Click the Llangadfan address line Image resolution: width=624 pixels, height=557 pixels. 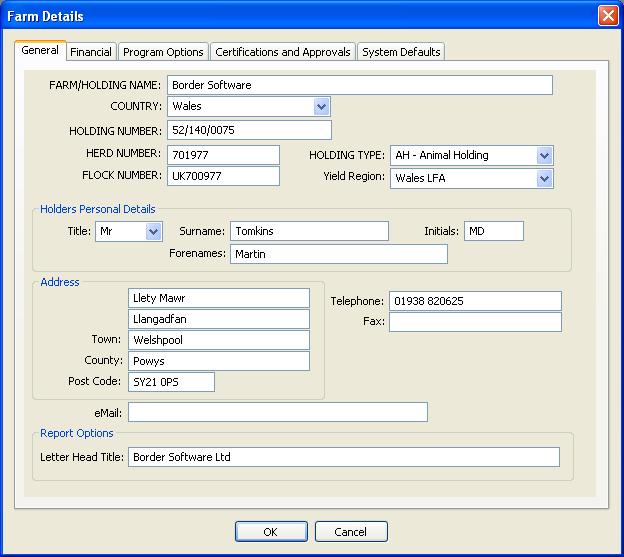pos(219,319)
